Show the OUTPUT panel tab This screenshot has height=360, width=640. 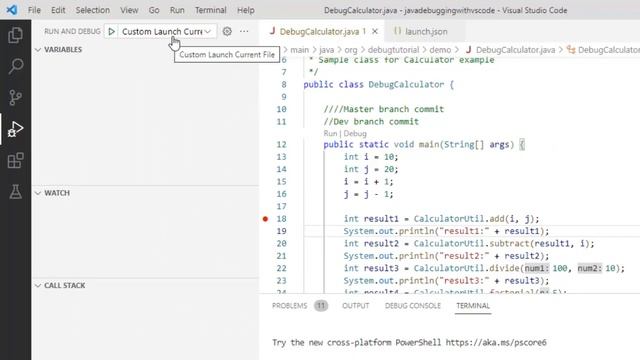(x=356, y=306)
